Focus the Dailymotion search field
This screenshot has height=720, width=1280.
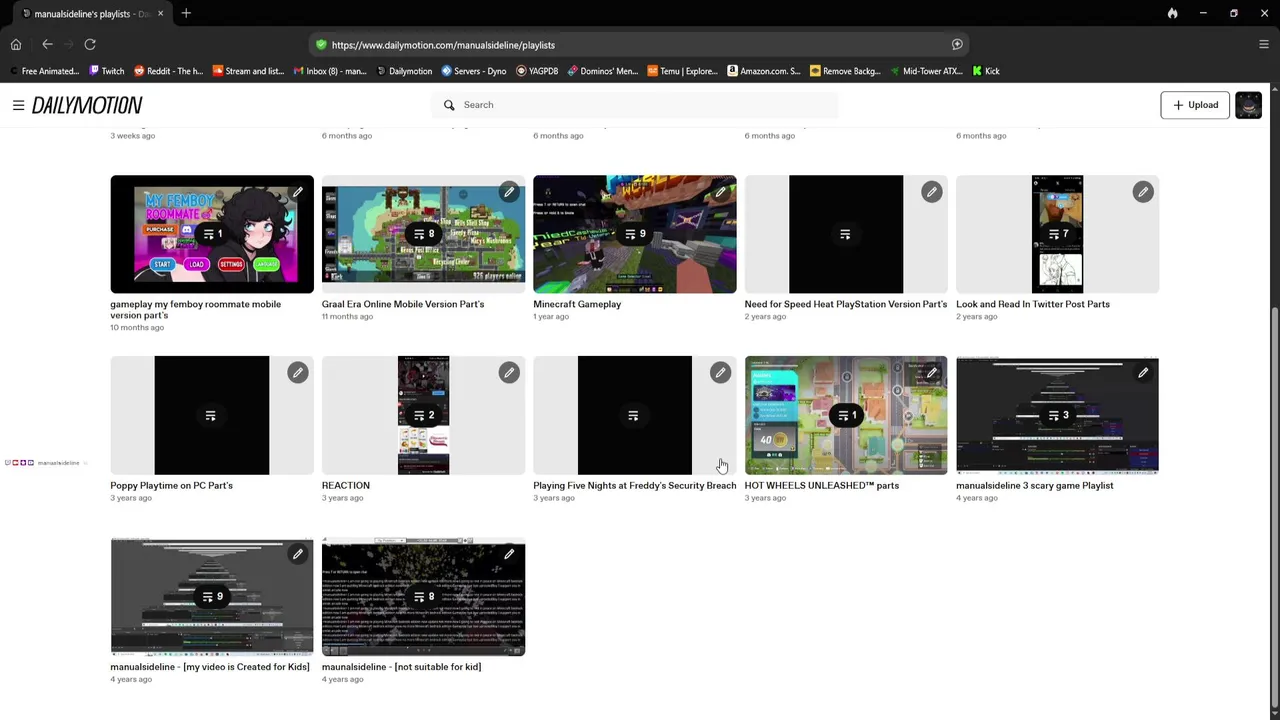point(635,105)
